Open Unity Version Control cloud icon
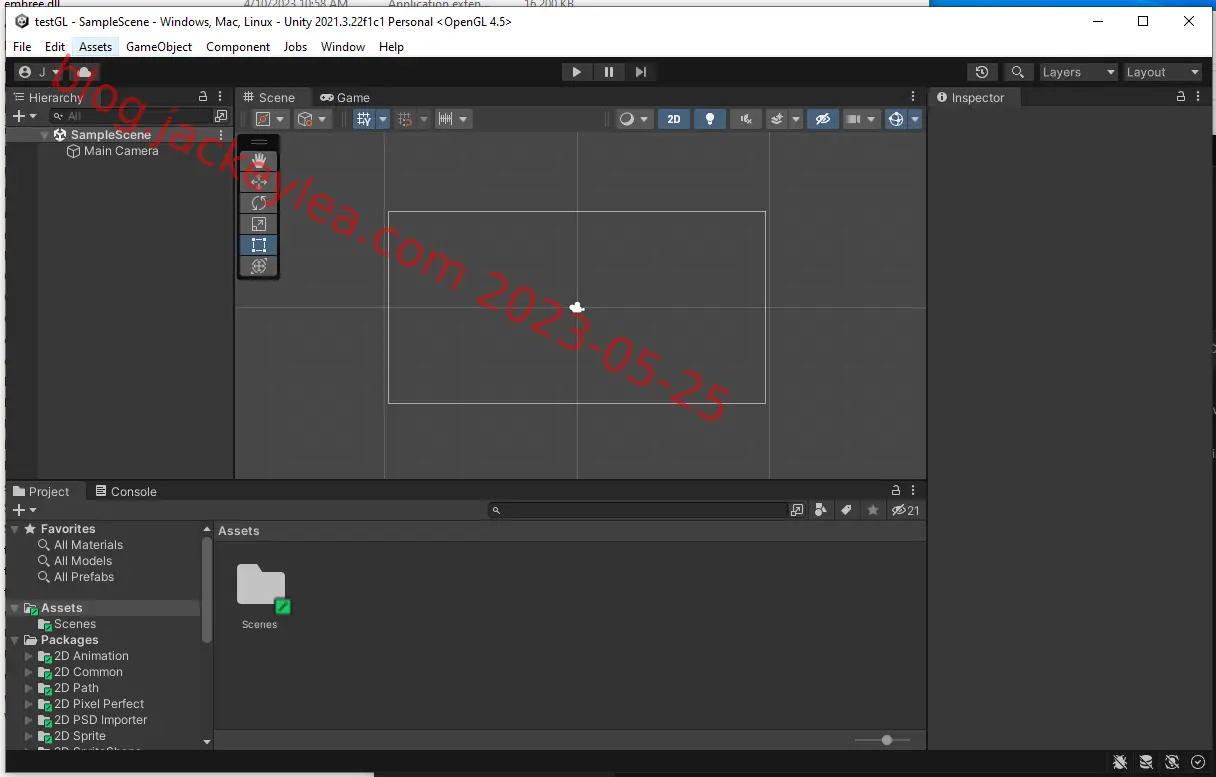This screenshot has height=777, width=1216. 85,72
